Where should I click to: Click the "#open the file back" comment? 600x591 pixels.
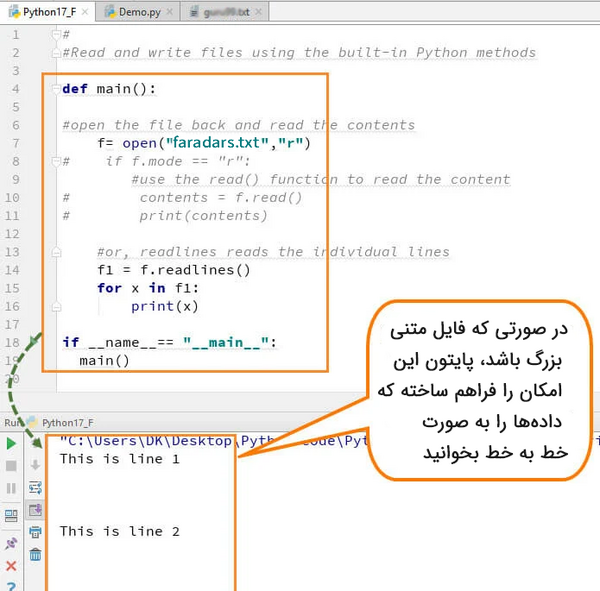coord(239,125)
